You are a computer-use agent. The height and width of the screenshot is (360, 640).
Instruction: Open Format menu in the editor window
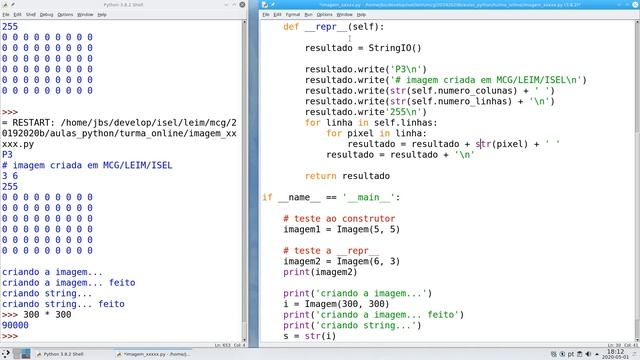(293, 14)
